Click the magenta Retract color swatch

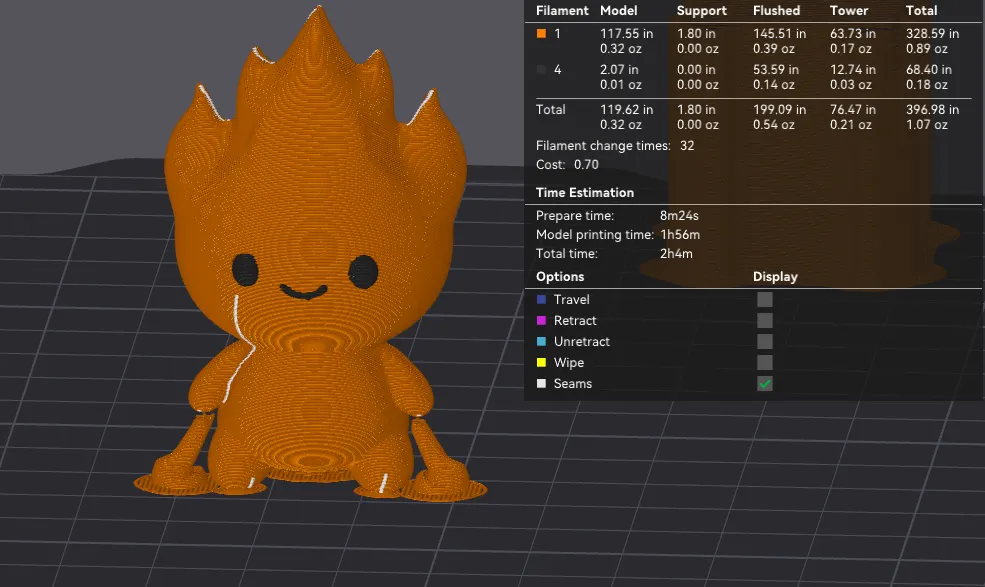click(x=541, y=321)
